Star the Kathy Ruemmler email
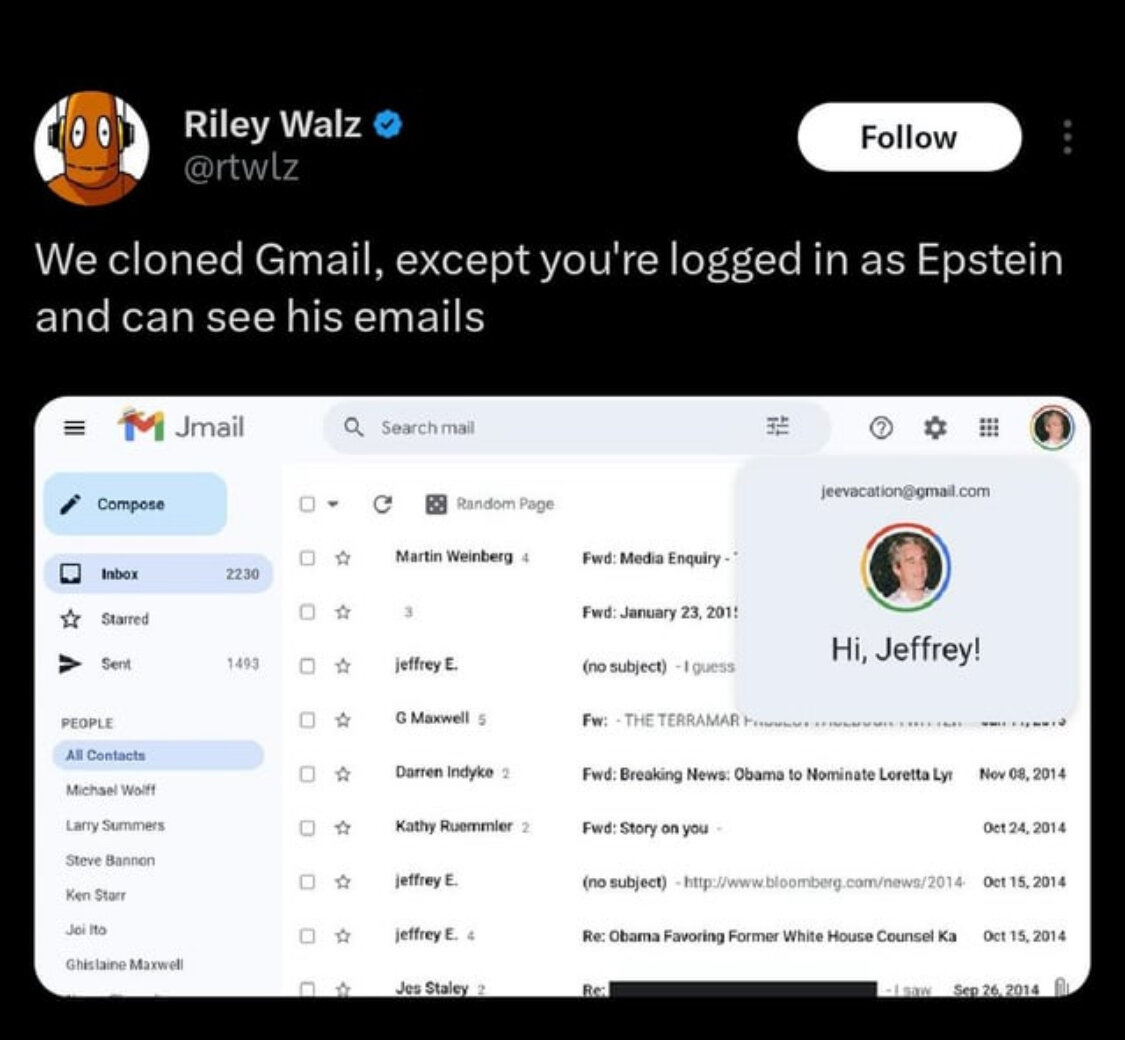The image size is (1125, 1040). pos(343,827)
